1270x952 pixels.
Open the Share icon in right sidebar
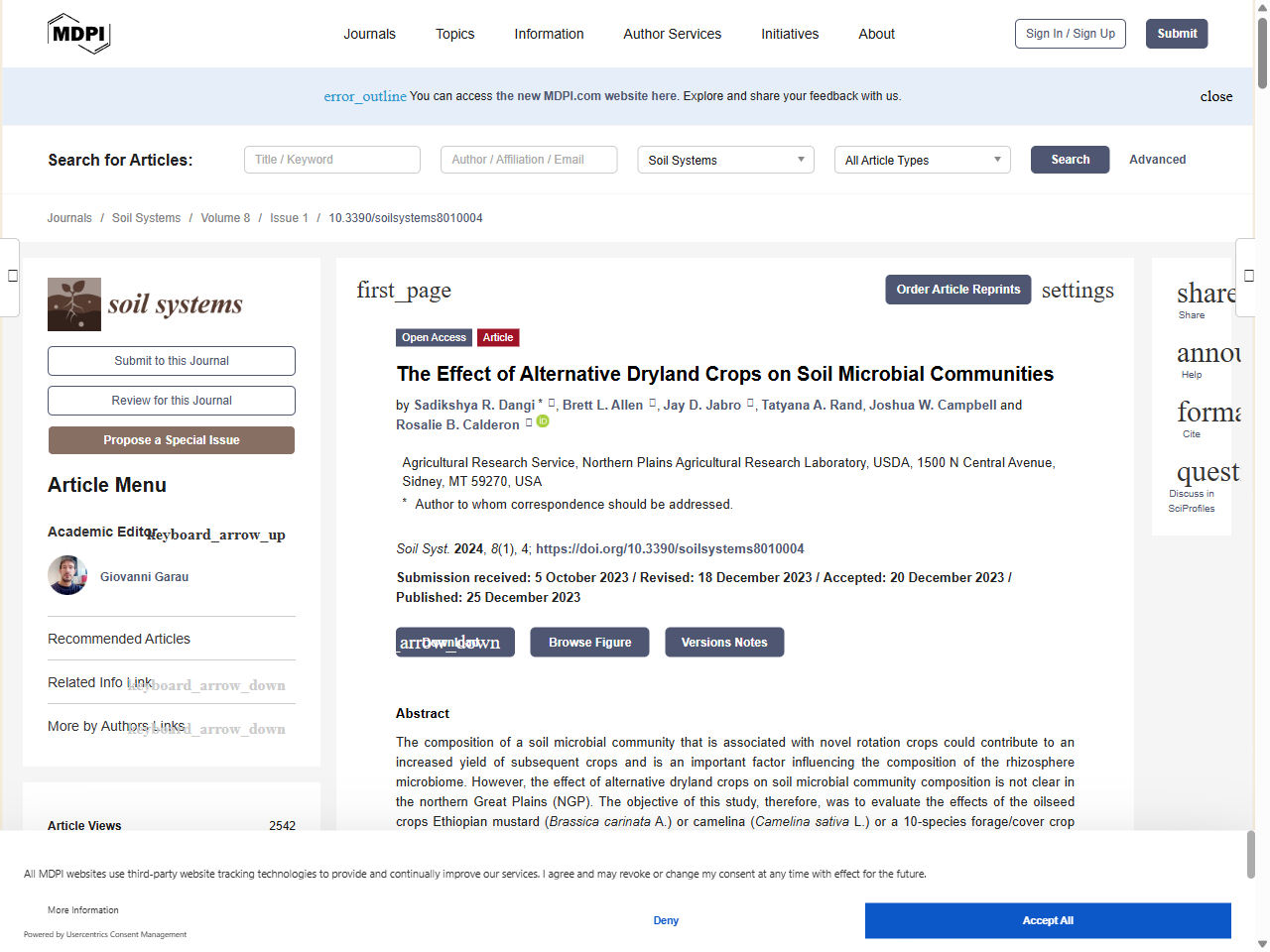tap(1204, 294)
